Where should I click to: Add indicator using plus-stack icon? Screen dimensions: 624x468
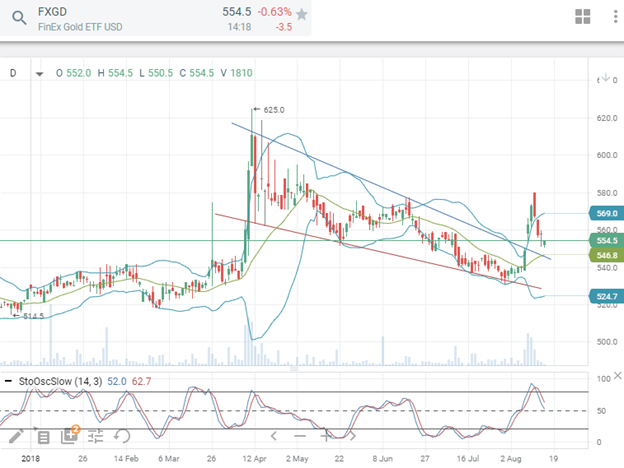tap(69, 436)
